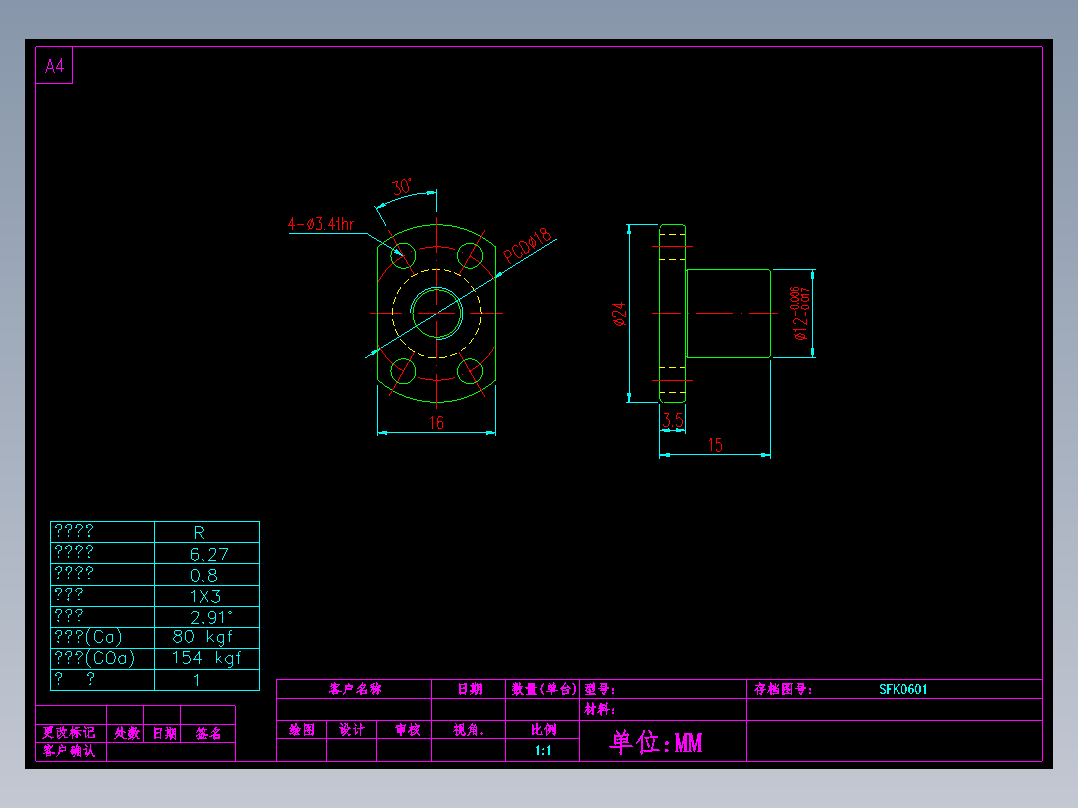Click the 比例 scale header
The width and height of the screenshot is (1078, 808).
click(x=543, y=730)
